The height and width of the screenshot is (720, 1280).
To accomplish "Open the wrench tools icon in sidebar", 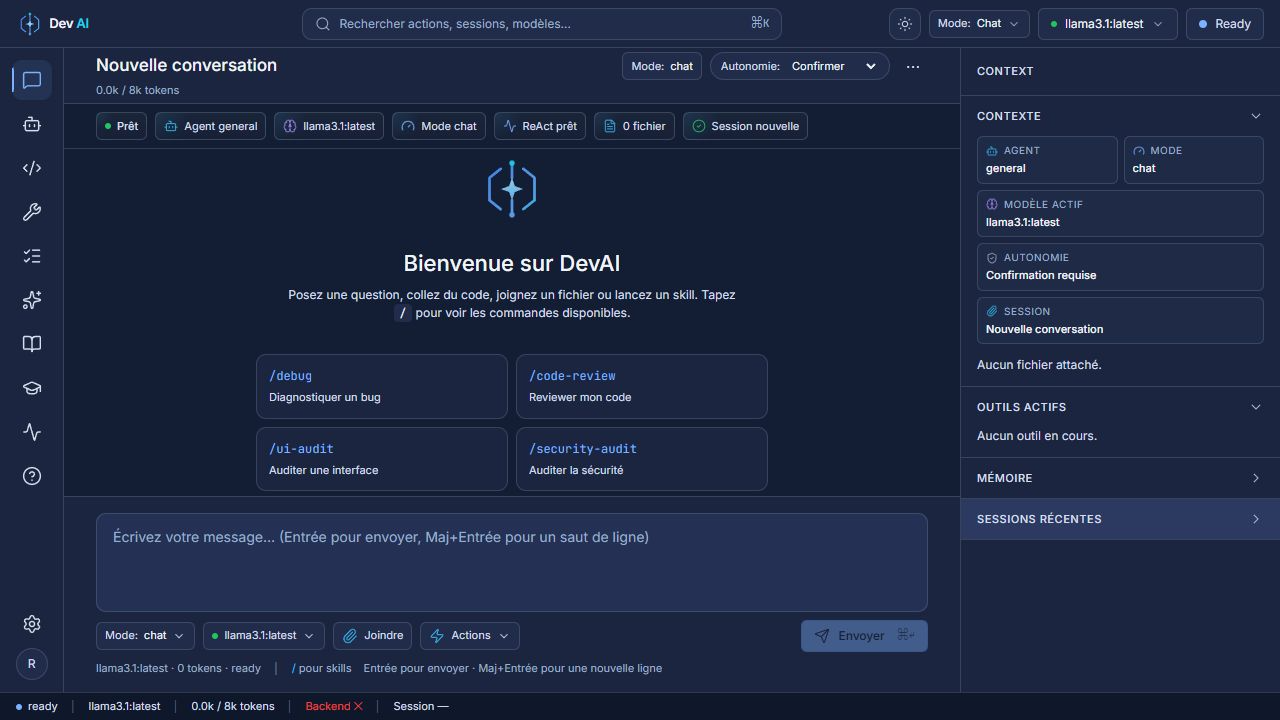I will (32, 212).
